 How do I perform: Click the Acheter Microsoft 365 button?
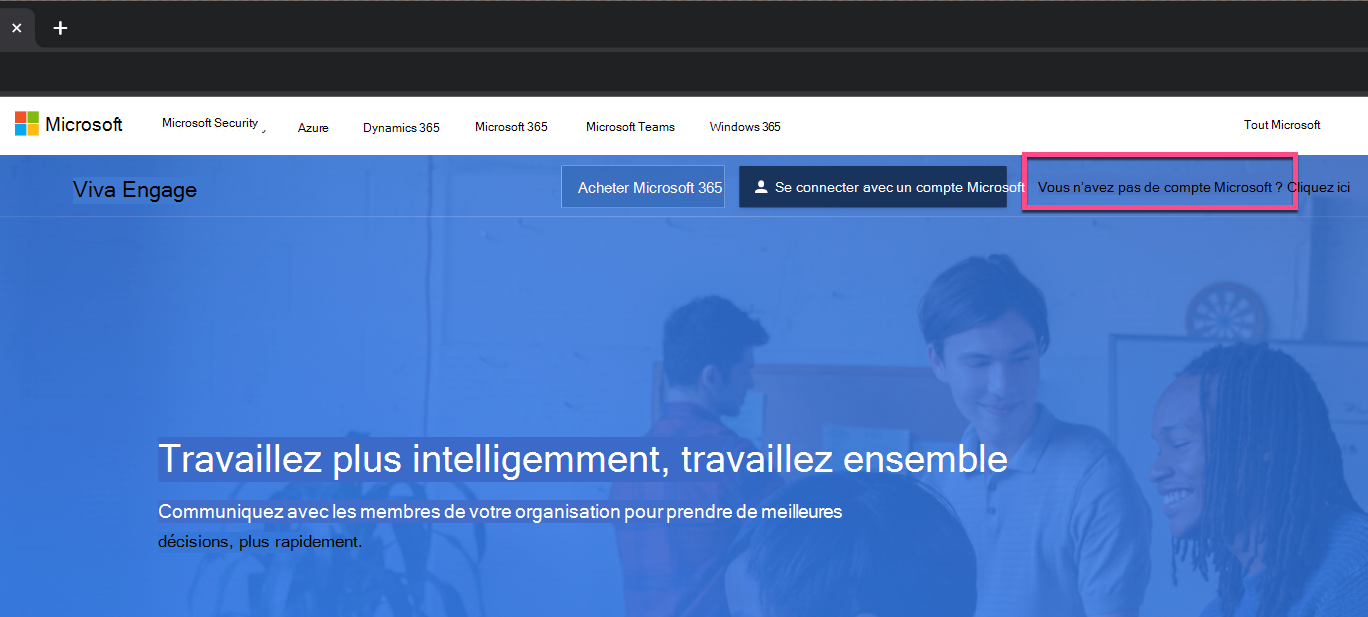tap(643, 187)
